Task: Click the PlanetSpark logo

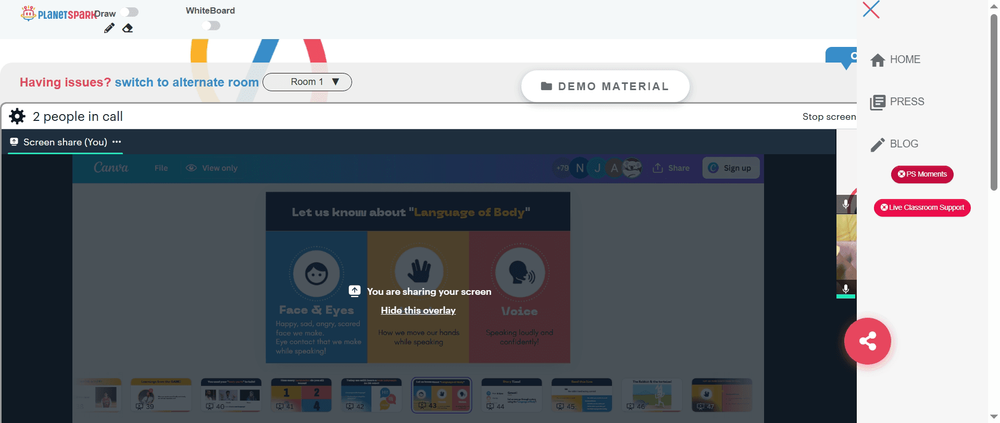Action: pos(58,13)
